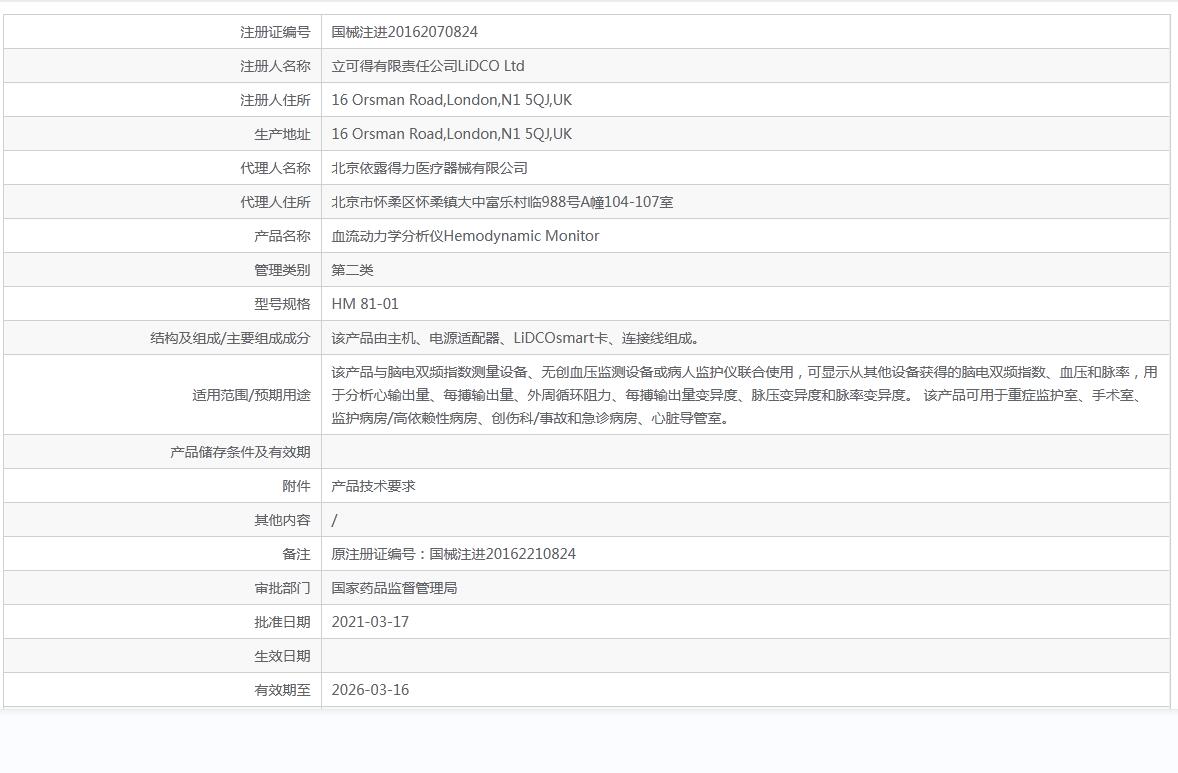
Task: Click the expiry date 2026-03-16
Action: click(x=370, y=690)
